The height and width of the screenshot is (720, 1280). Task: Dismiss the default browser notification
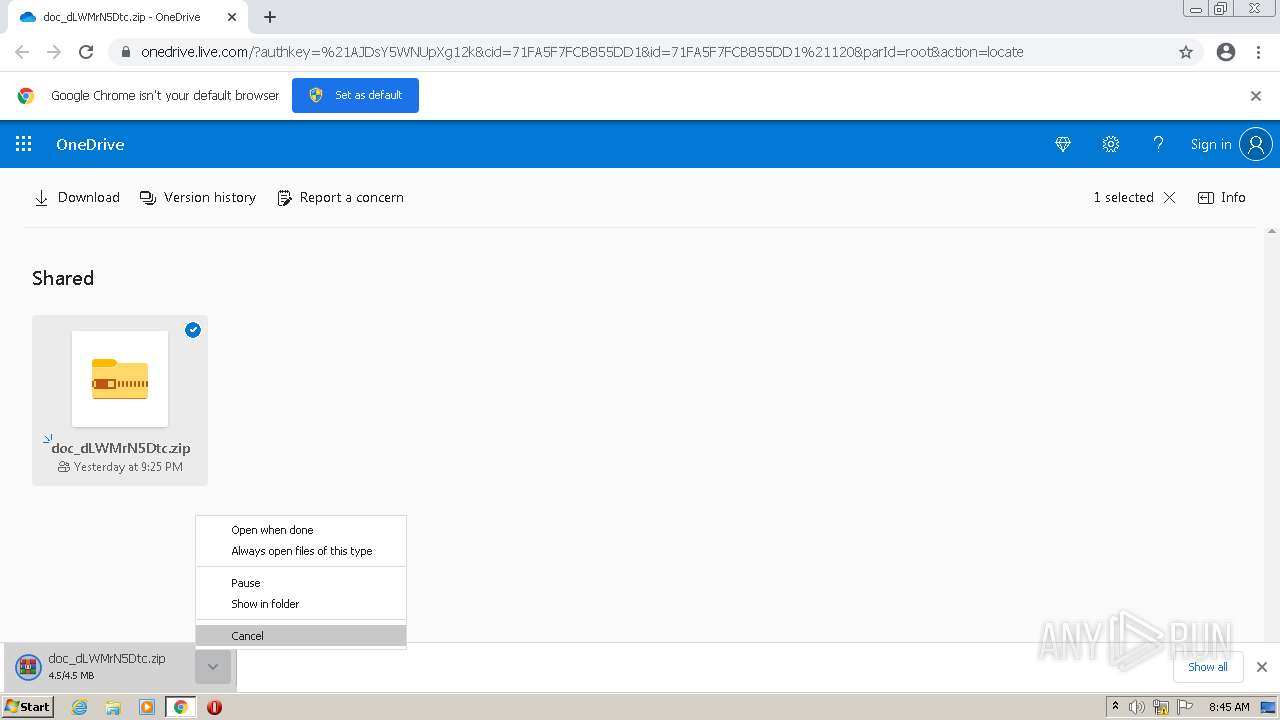point(1256,96)
